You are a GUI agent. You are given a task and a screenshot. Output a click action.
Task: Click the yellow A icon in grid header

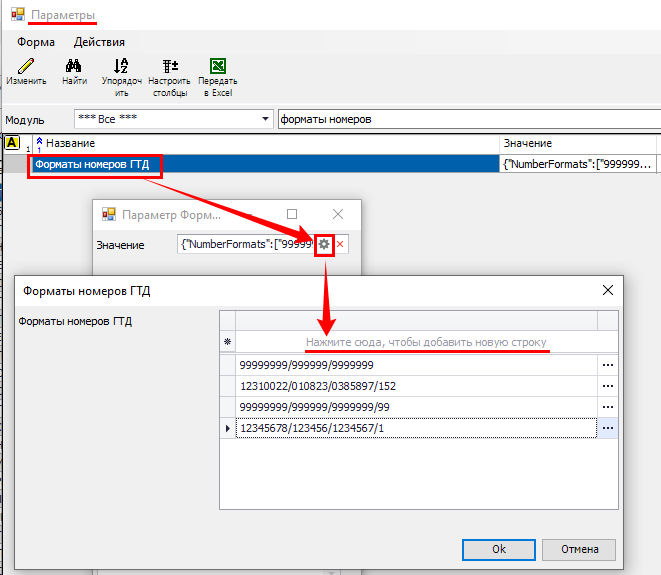12,144
